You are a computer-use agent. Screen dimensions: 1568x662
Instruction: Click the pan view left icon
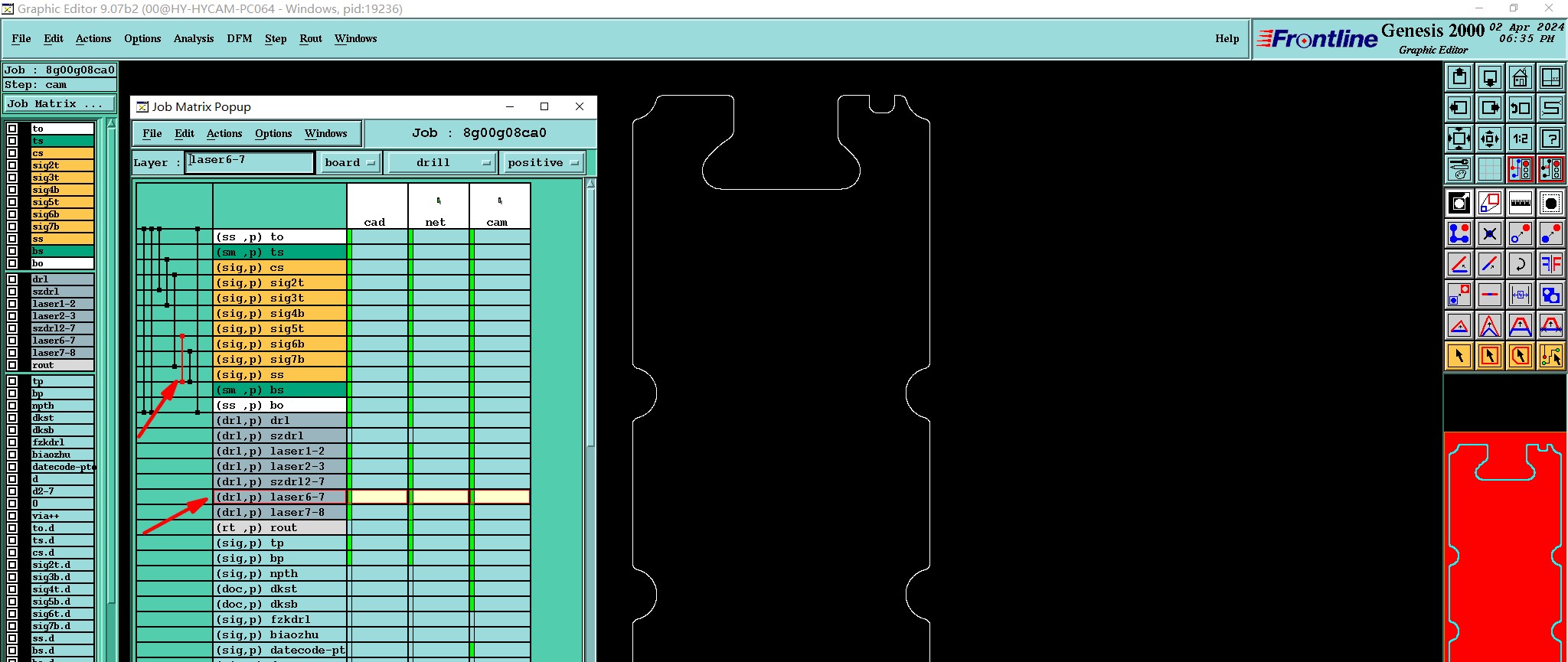1459,108
